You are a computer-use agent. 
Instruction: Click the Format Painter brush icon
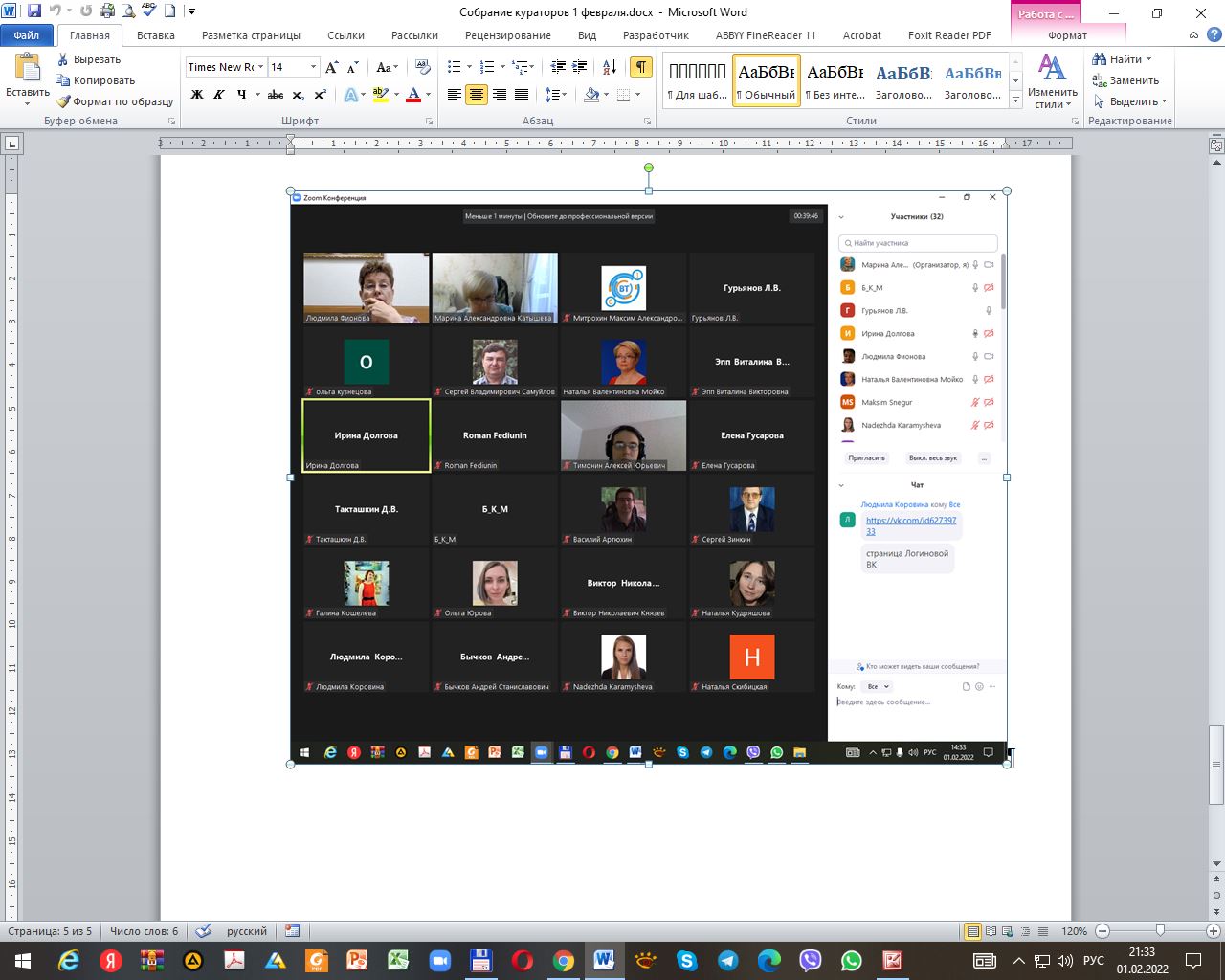coord(64,101)
